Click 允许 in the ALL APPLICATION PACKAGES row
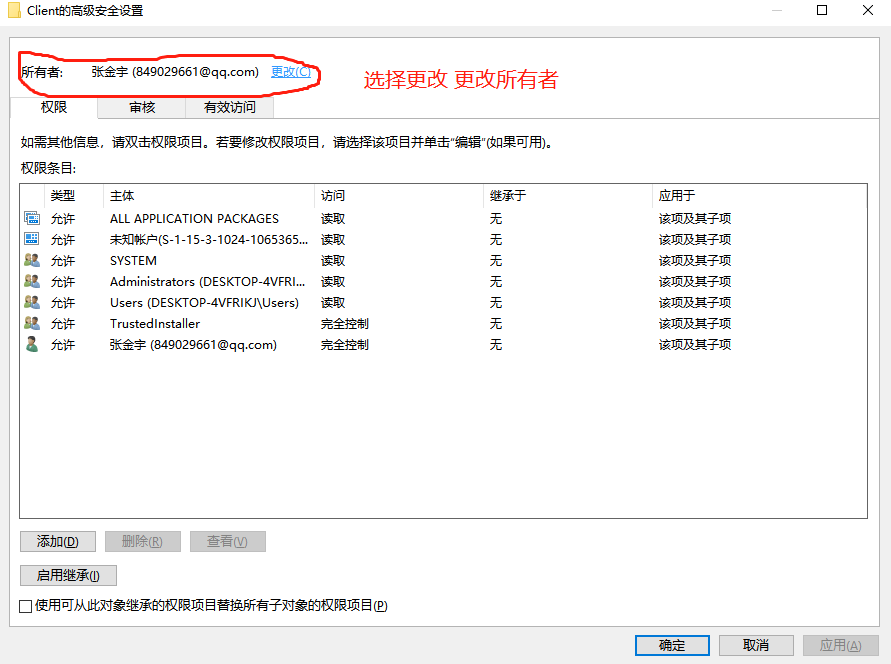This screenshot has width=891, height=664. point(63,219)
